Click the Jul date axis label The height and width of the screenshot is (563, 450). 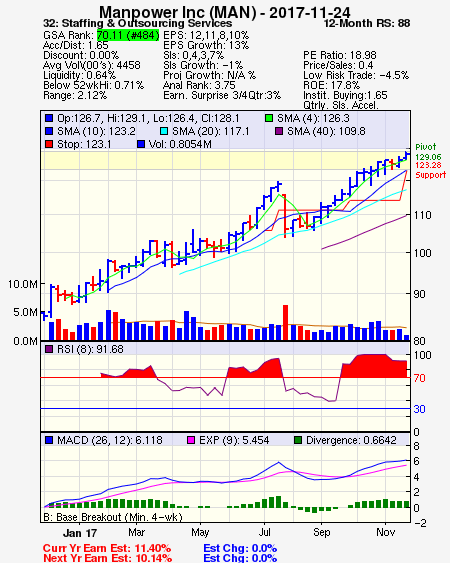coord(264,532)
